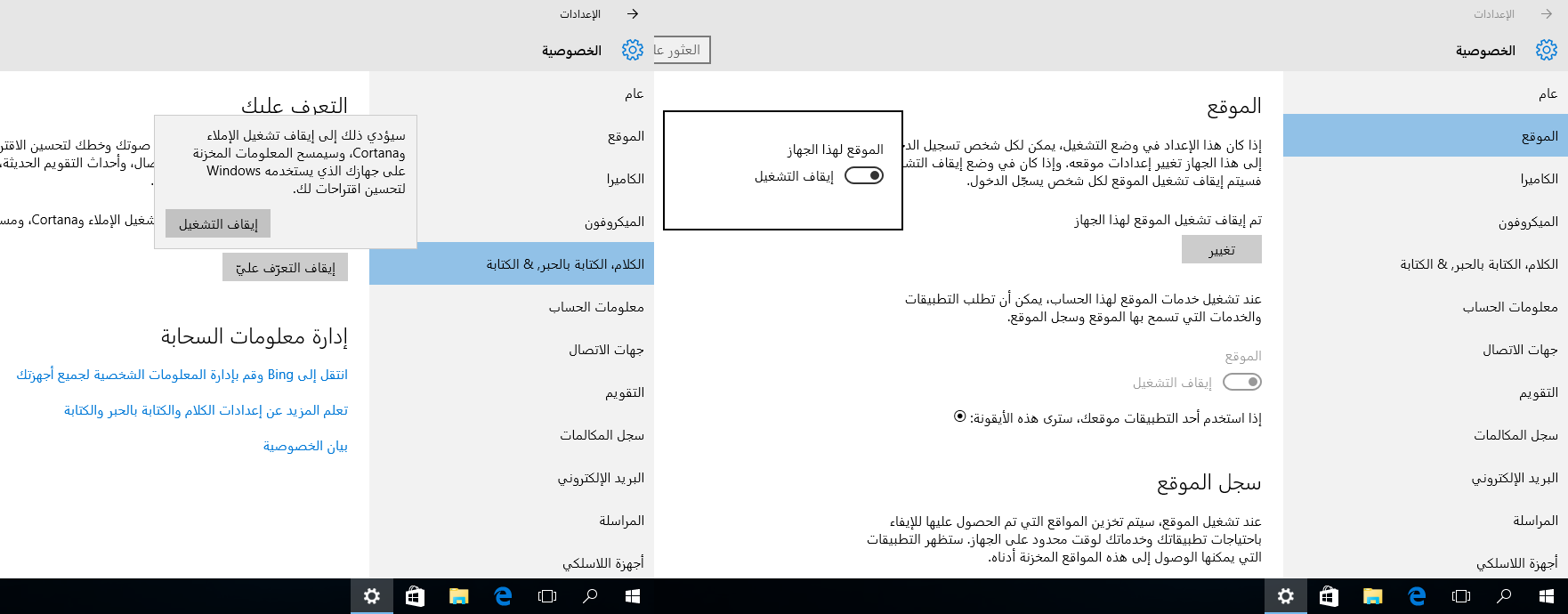Toggle the الموقع لهذا الجهاز switch in the flyout
Image resolution: width=1568 pixels, height=614 pixels.
click(x=864, y=175)
